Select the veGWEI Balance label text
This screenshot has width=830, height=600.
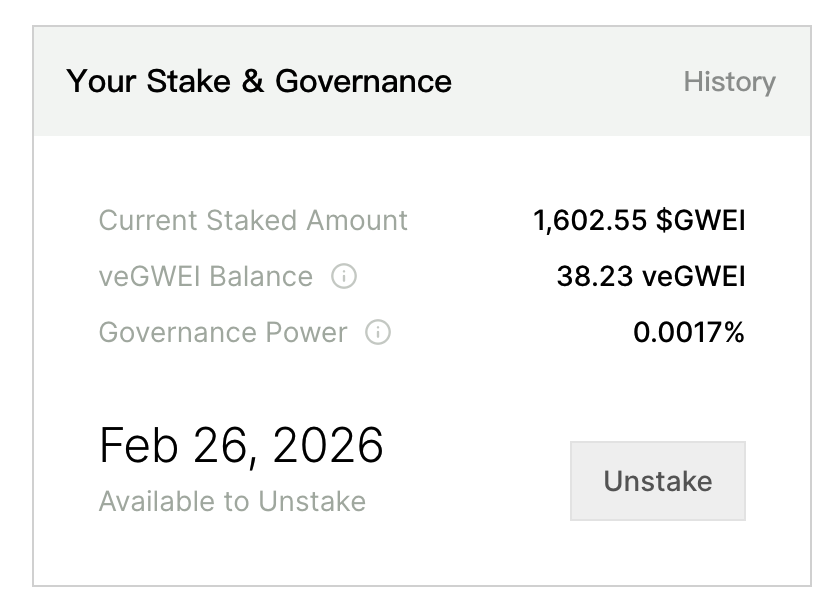pos(206,277)
